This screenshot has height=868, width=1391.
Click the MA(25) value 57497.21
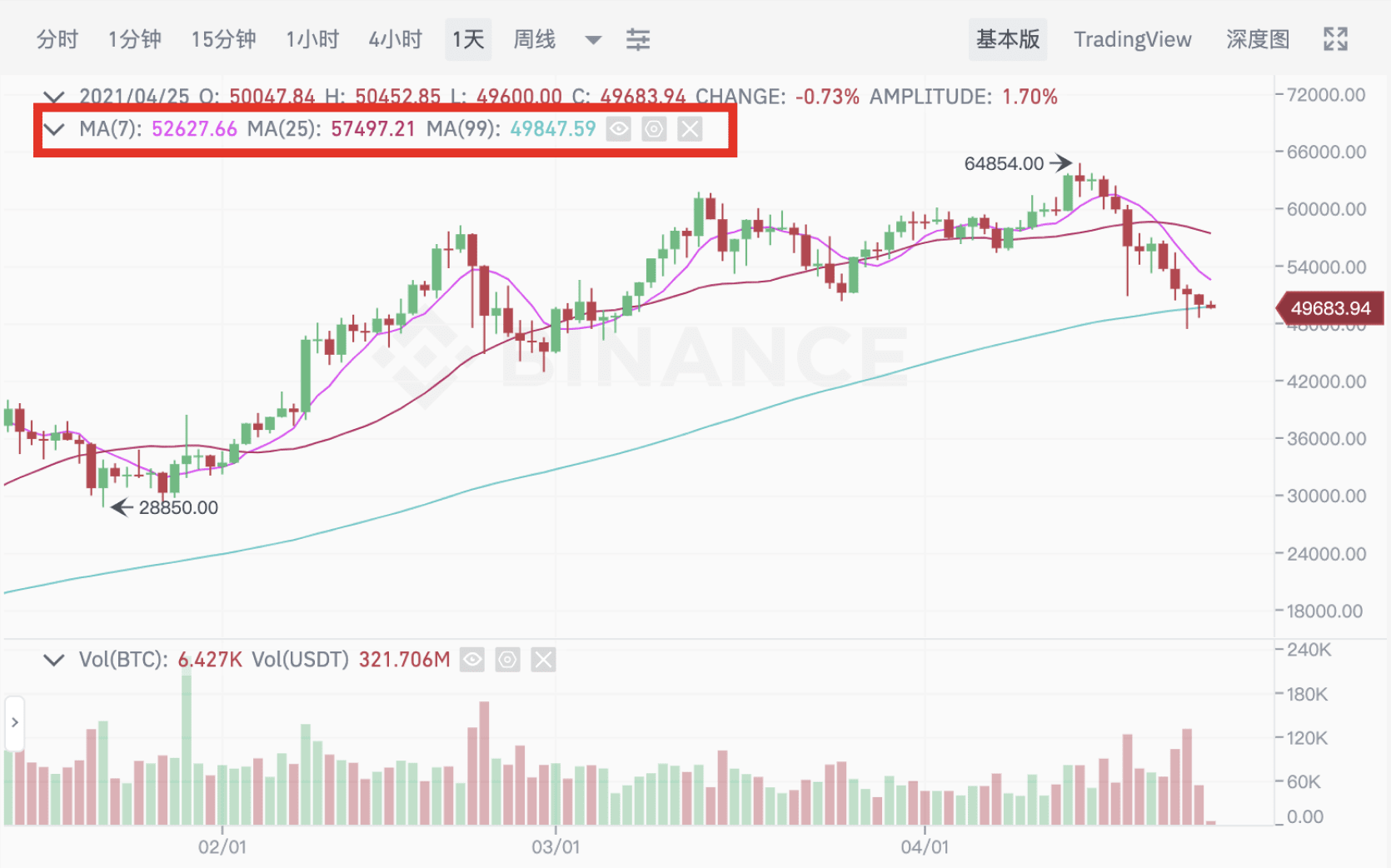373,129
